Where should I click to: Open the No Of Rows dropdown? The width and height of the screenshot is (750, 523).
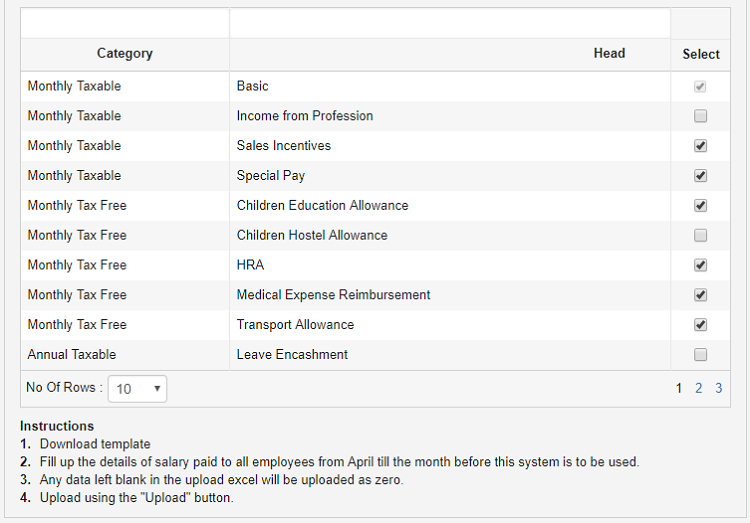pyautogui.click(x=138, y=389)
